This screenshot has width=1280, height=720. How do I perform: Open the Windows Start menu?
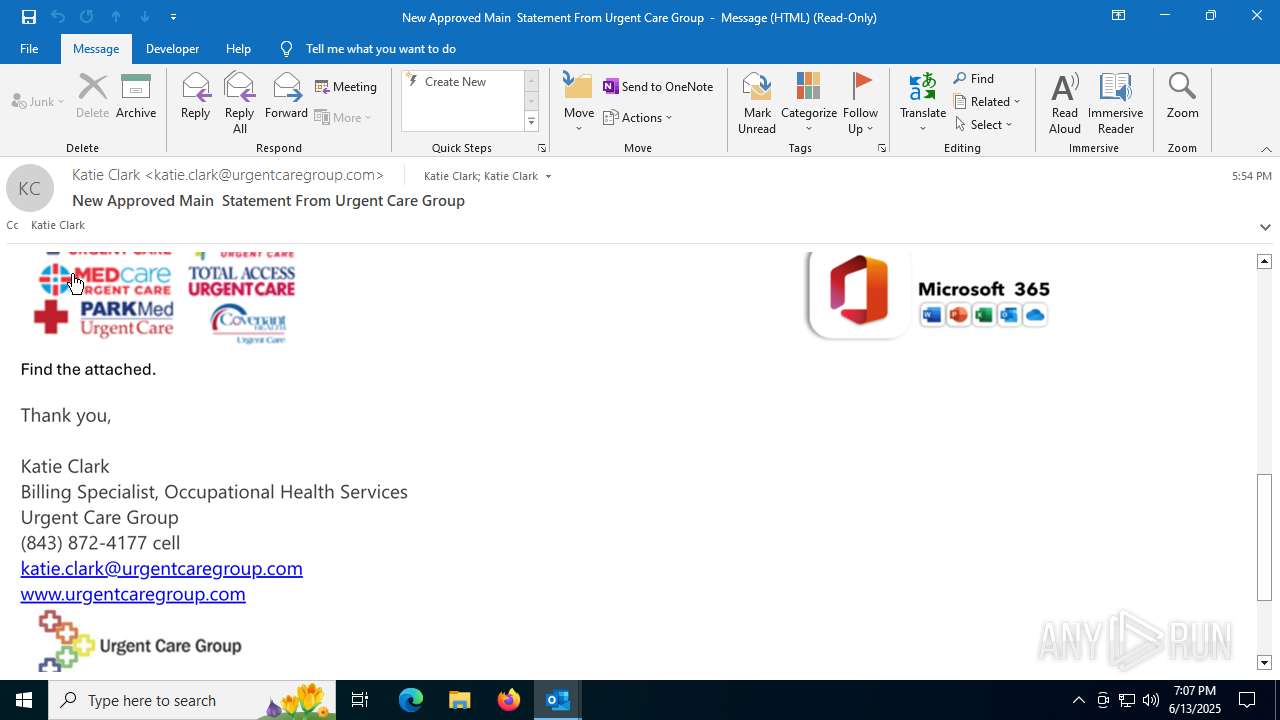point(24,700)
